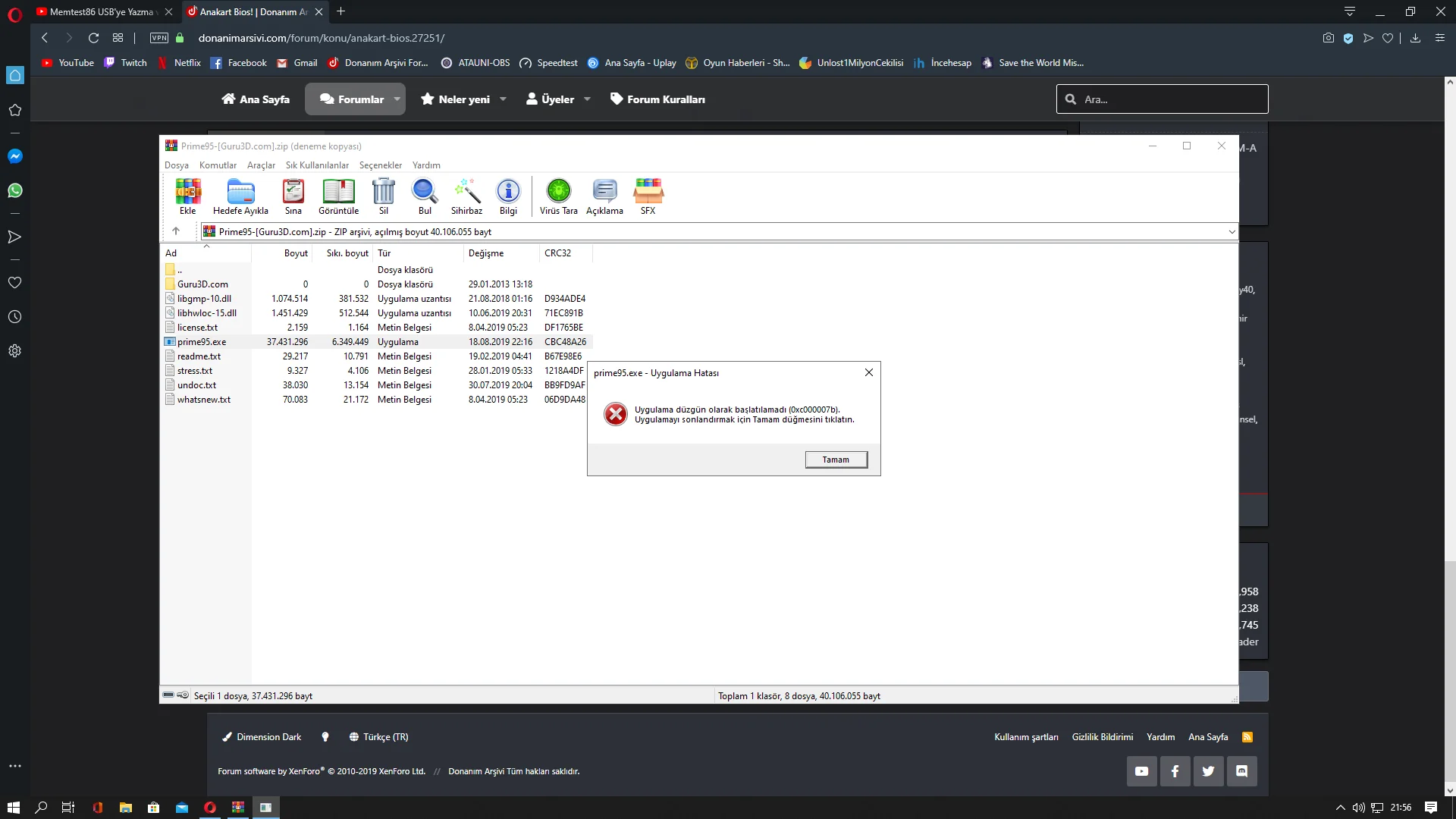Click the SFX archive icon
Screen dimensions: 1456x819
[x=648, y=196]
